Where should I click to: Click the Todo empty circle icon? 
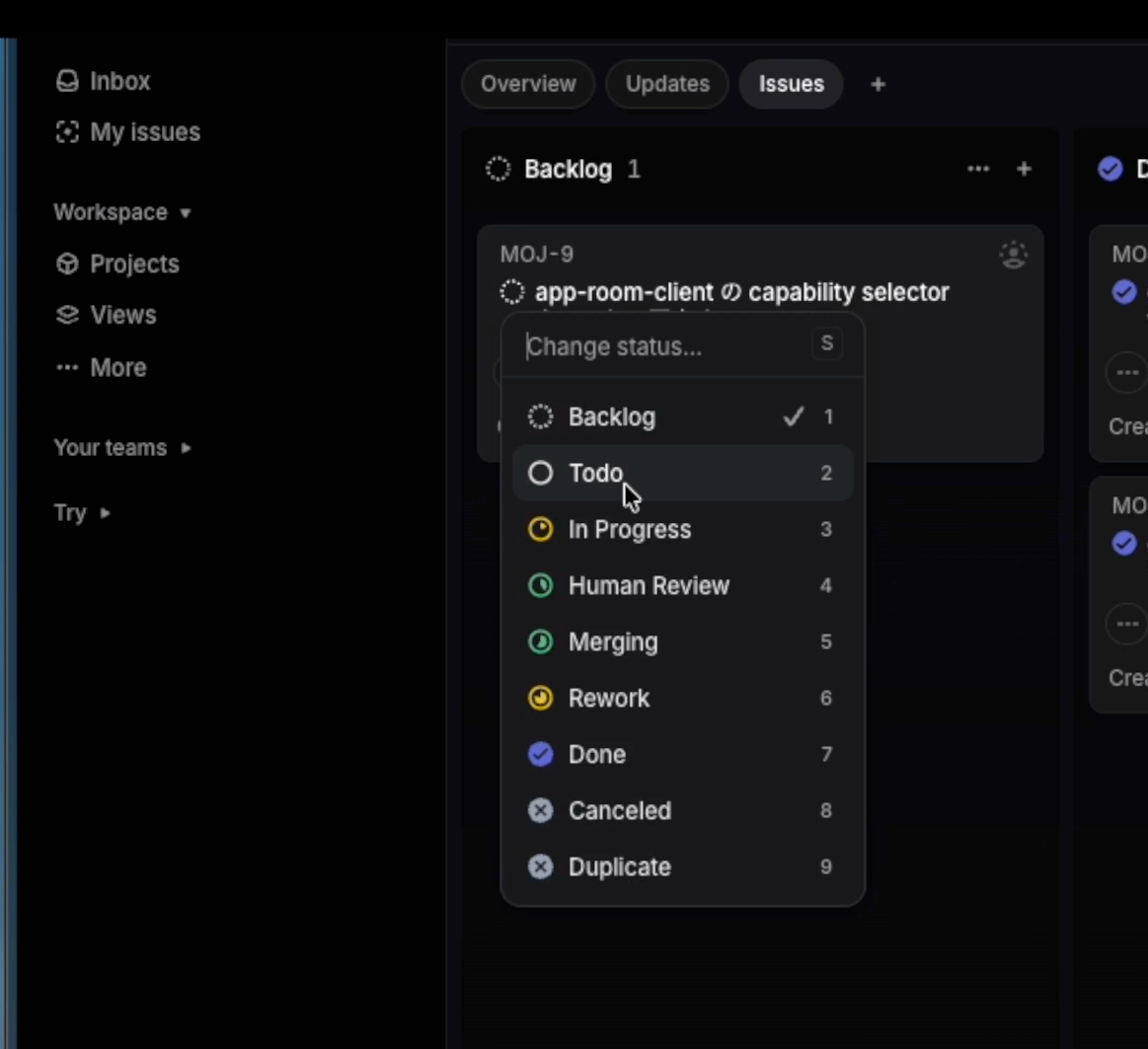(540, 473)
